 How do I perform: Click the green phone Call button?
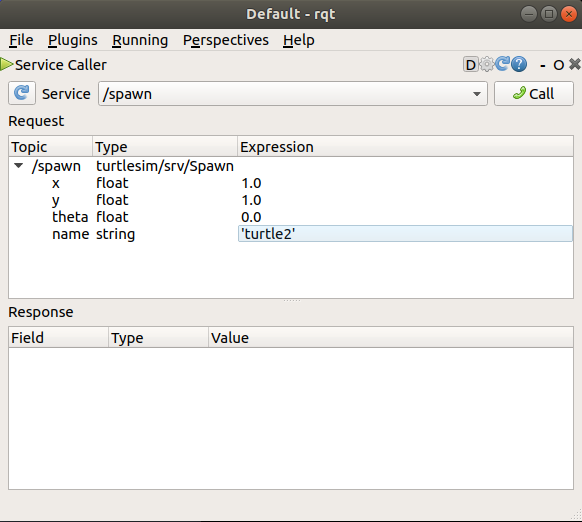click(533, 94)
